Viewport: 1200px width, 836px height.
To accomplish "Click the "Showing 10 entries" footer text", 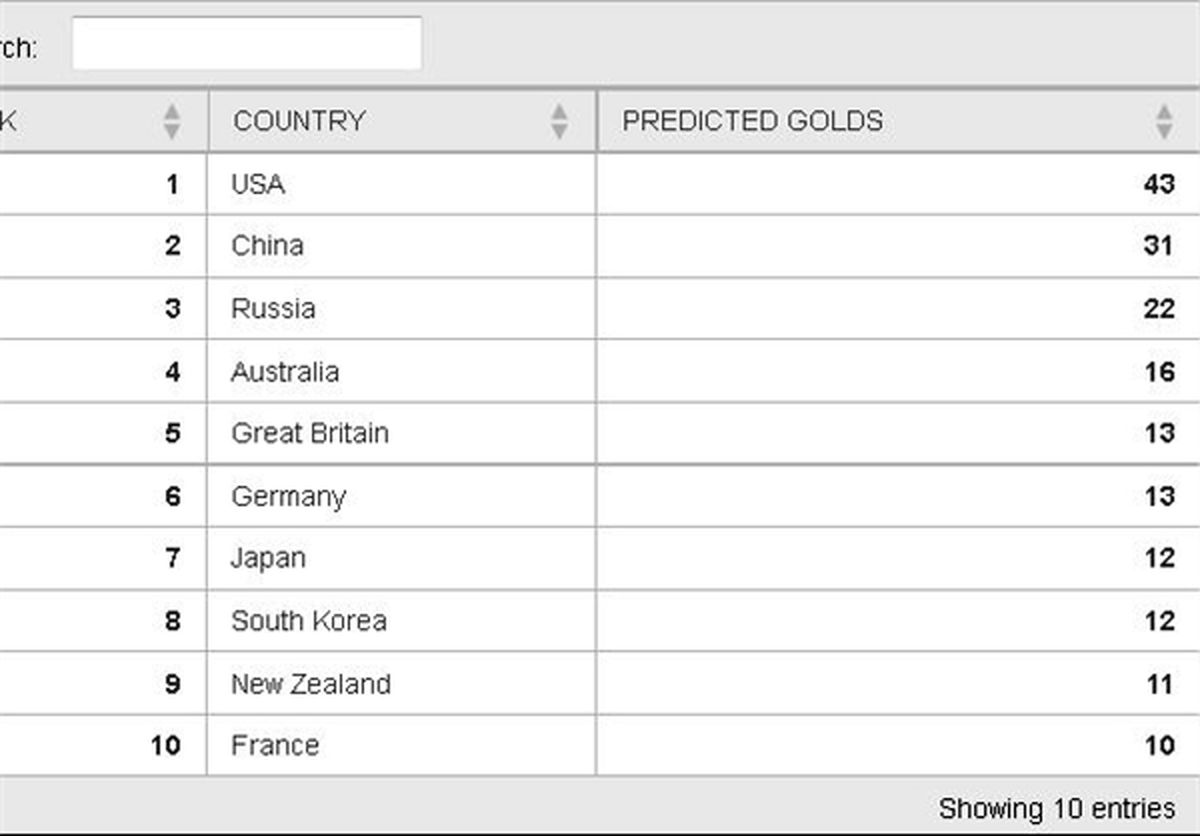I will (1056, 808).
